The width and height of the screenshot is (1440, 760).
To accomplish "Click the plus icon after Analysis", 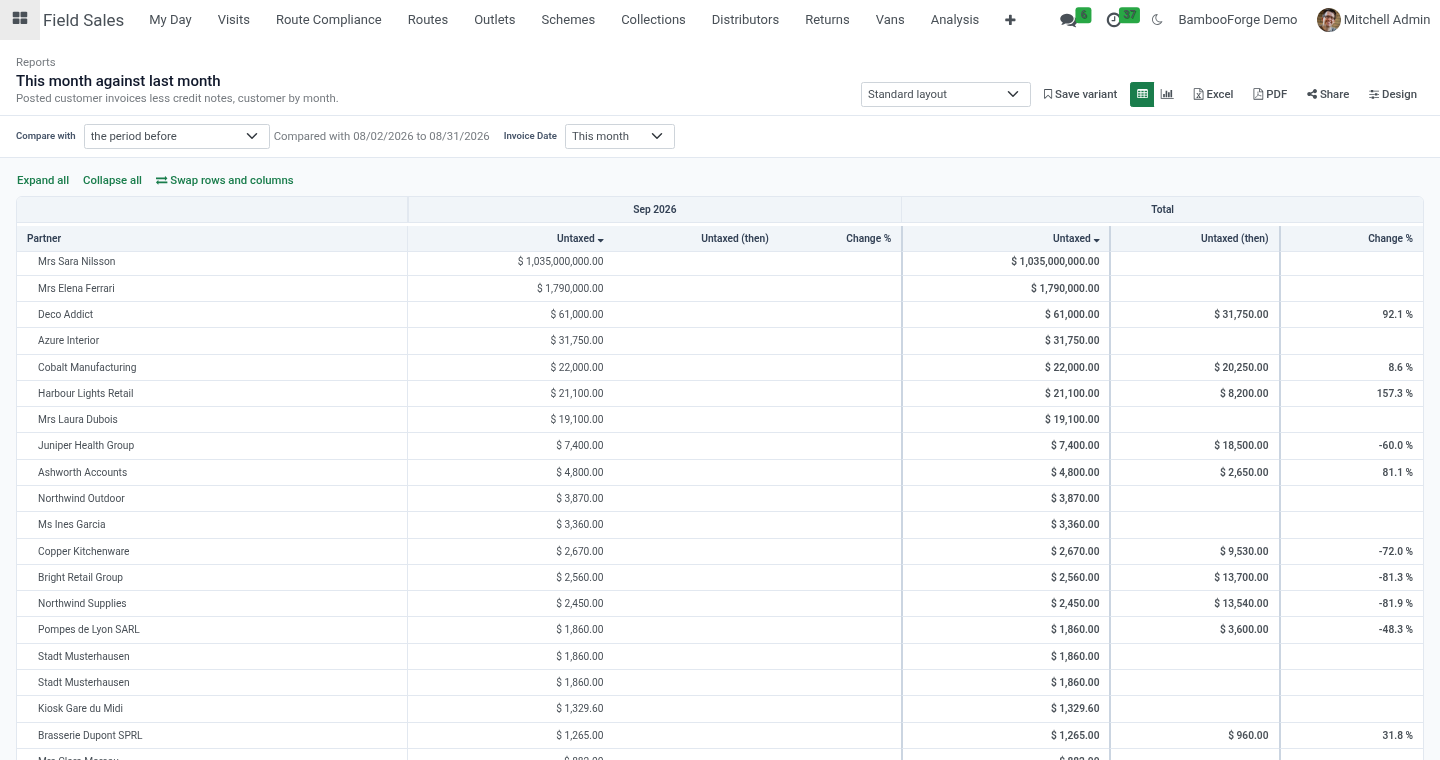I will click(1010, 20).
